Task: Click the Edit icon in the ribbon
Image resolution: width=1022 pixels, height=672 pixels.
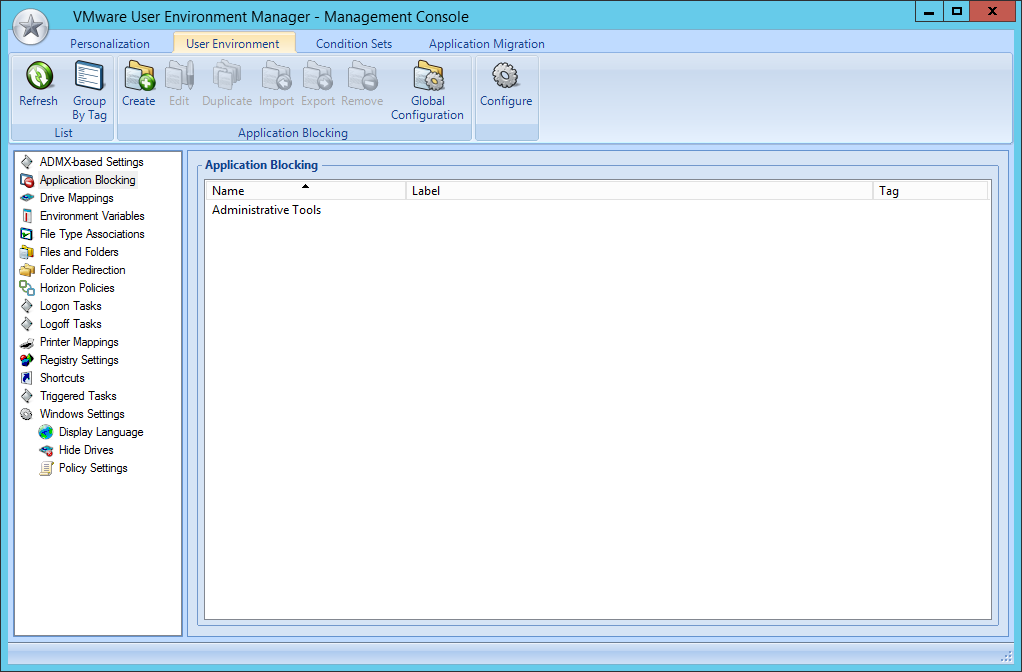Action: pyautogui.click(x=179, y=76)
